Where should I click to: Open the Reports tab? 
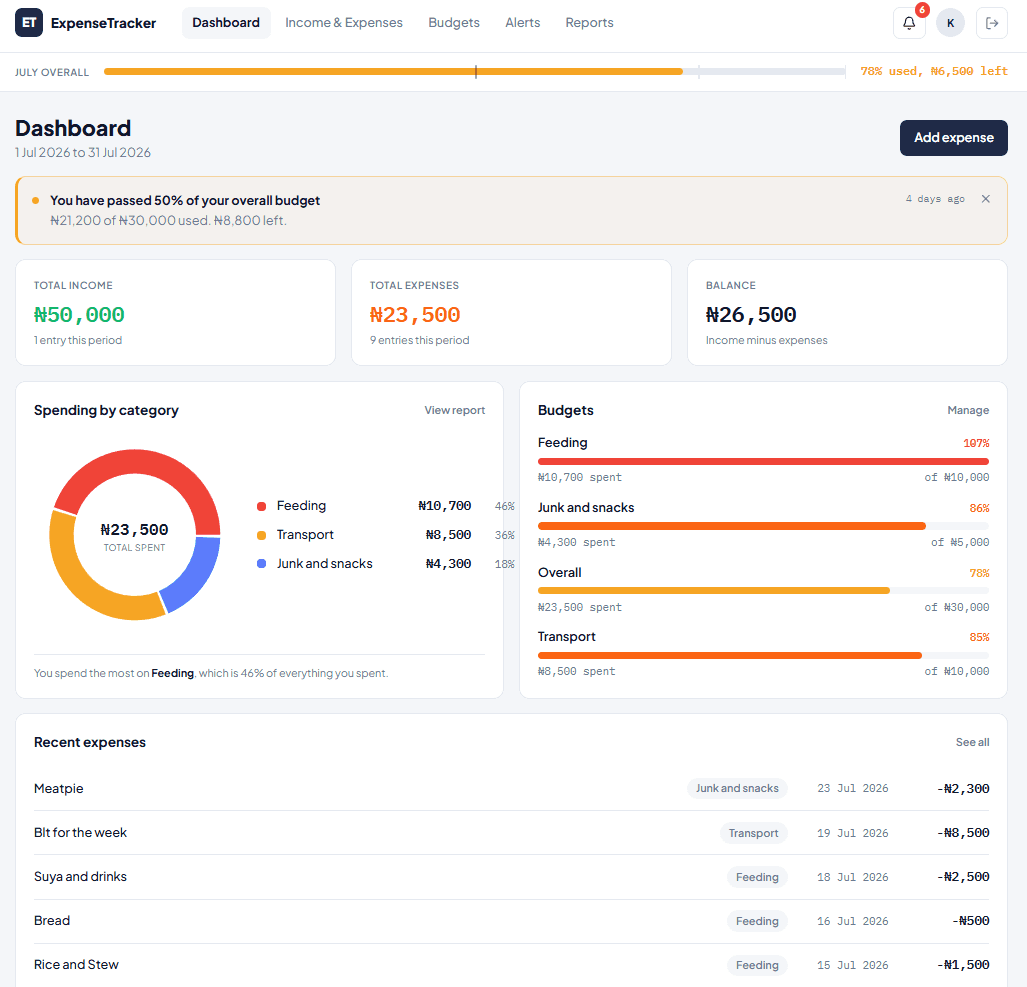pyautogui.click(x=589, y=23)
